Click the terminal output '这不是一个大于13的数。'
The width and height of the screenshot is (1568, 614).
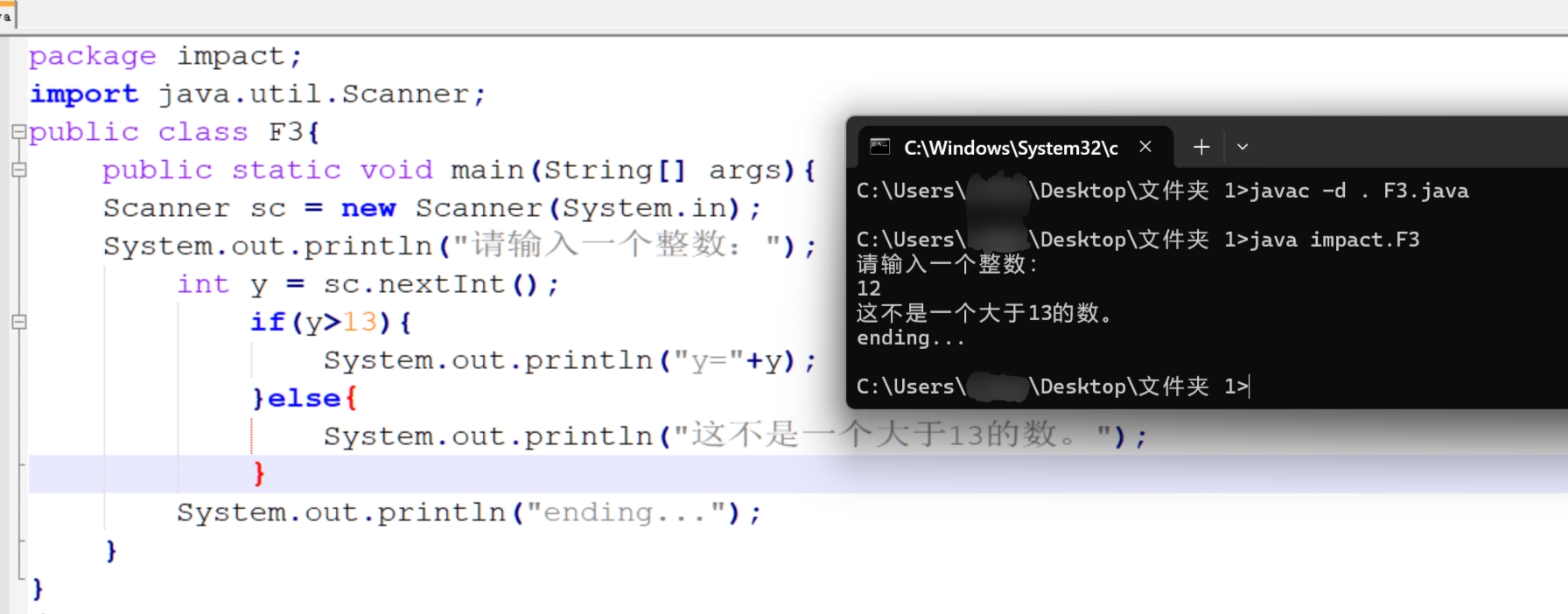point(985,313)
